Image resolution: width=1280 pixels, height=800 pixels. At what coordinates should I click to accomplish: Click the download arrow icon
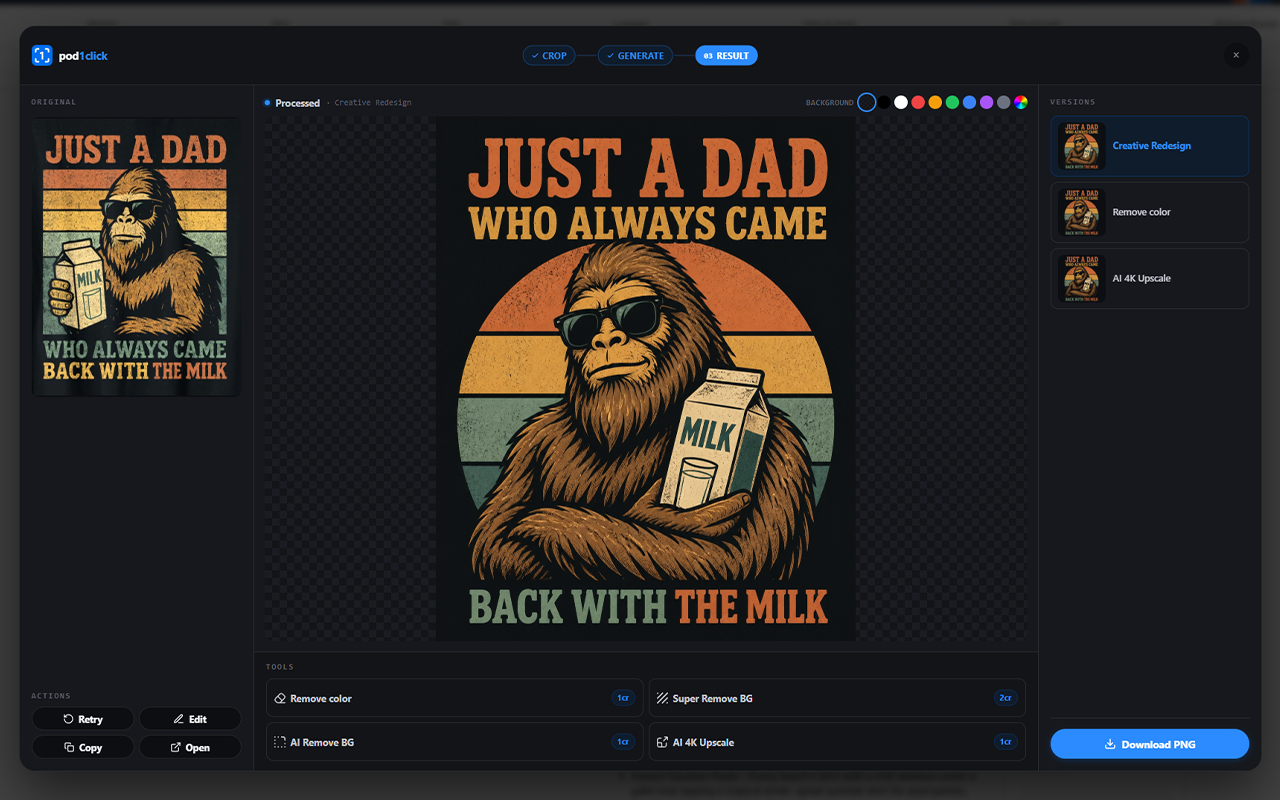(1110, 744)
